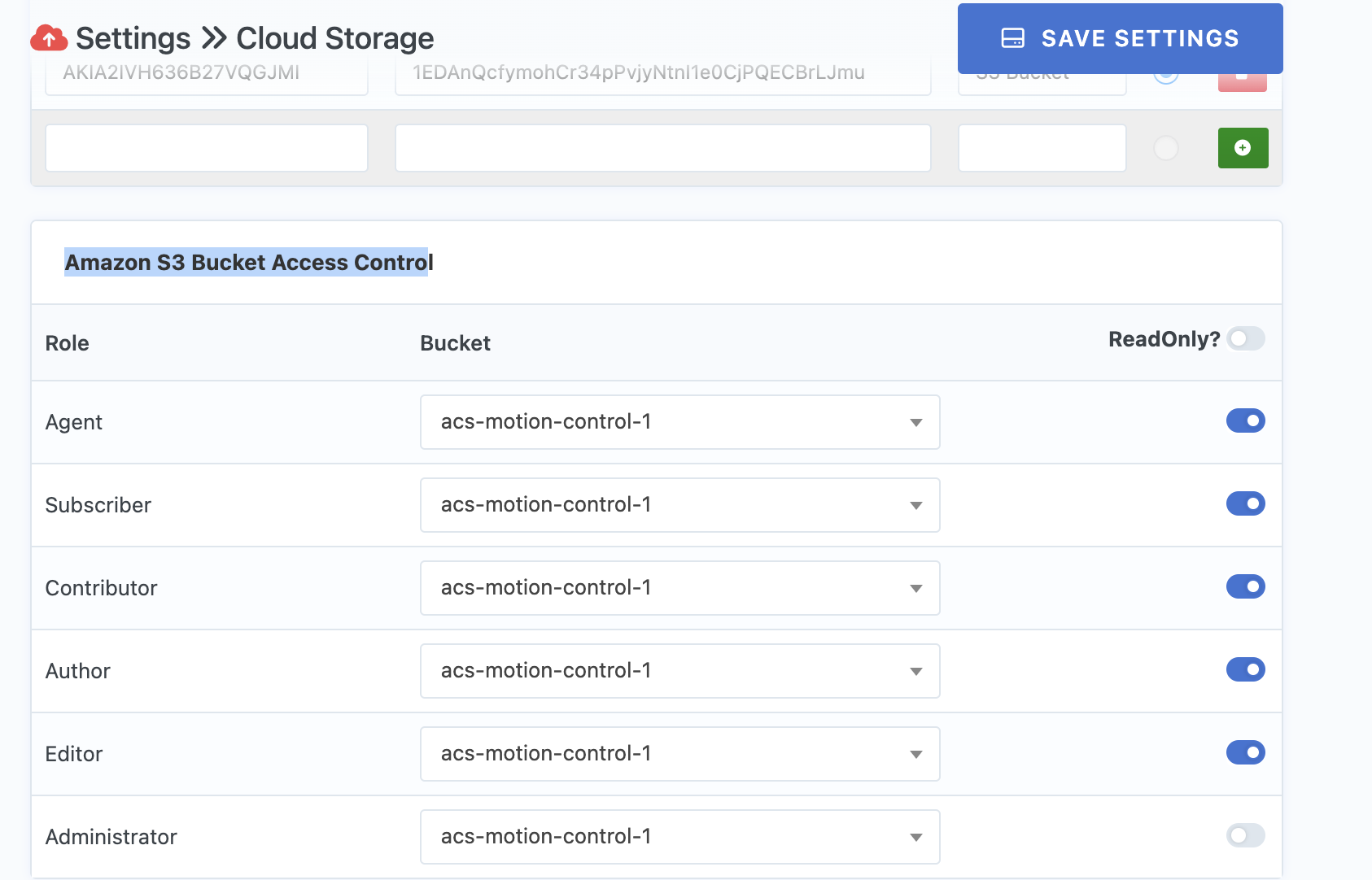Image resolution: width=1372 pixels, height=880 pixels.
Task: Toggle ReadOnly for Author role
Action: 1246,669
